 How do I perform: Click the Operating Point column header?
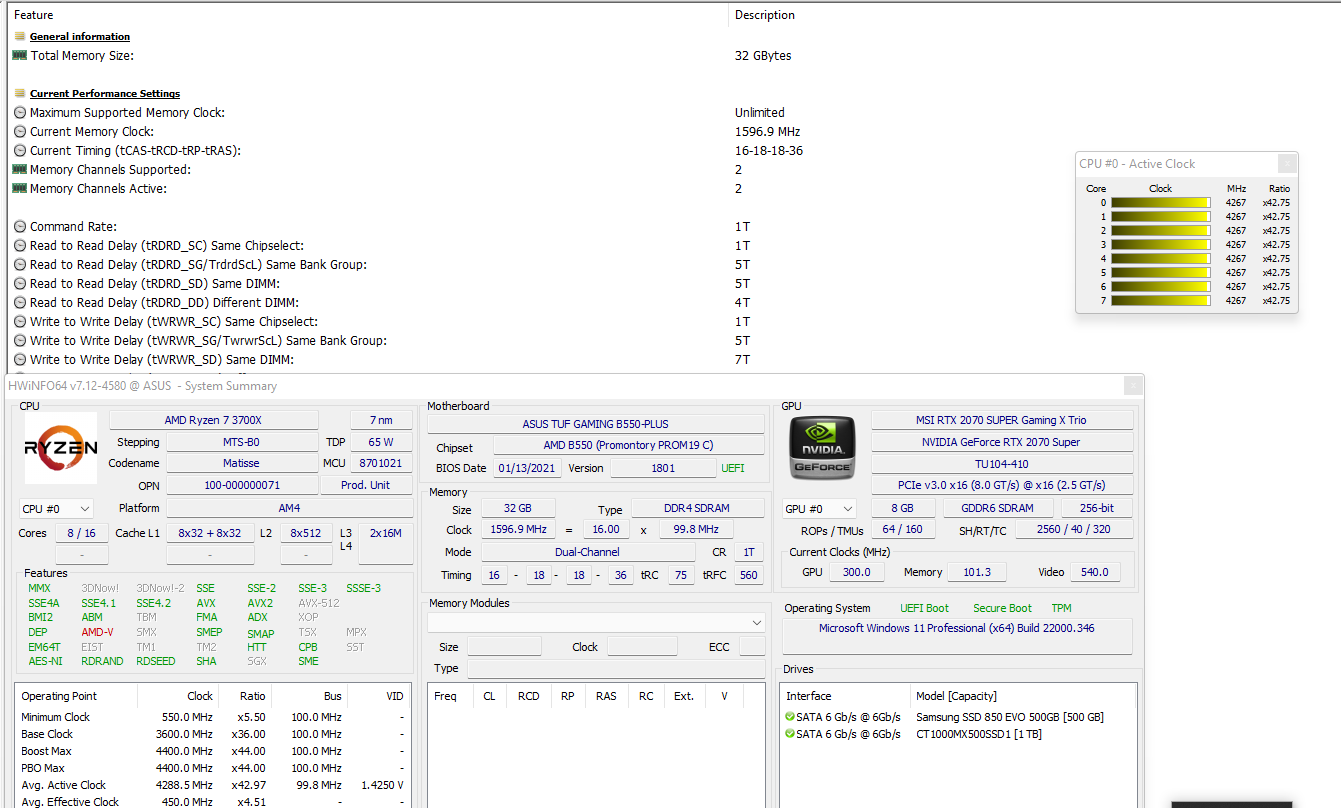click(60, 696)
